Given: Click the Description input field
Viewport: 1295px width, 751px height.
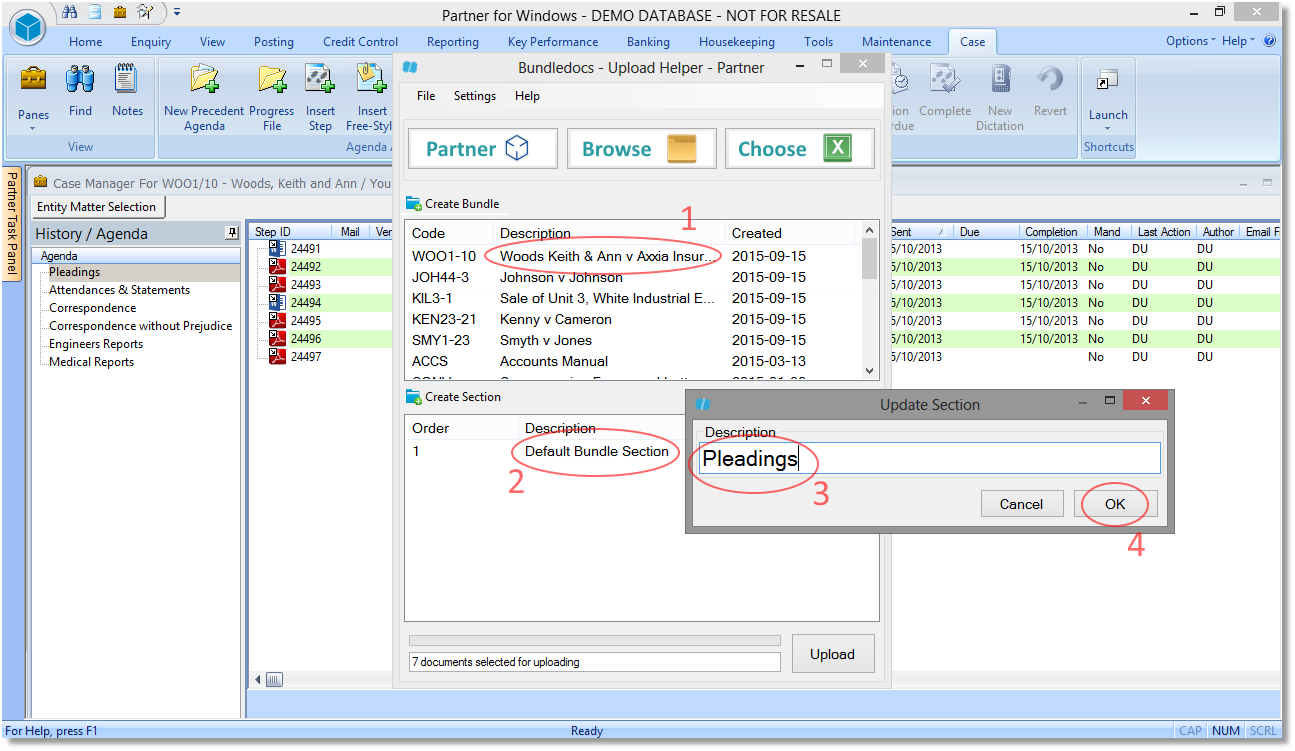Looking at the screenshot, I should (x=930, y=458).
